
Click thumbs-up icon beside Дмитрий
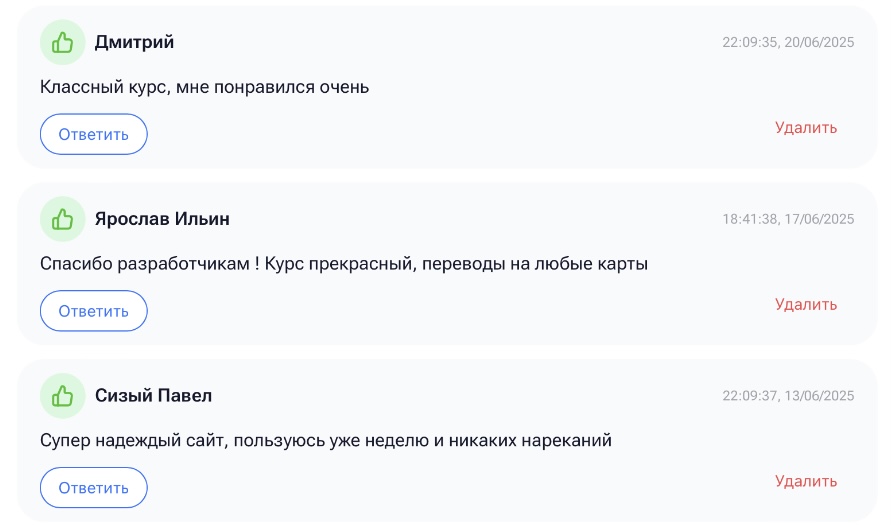(63, 42)
